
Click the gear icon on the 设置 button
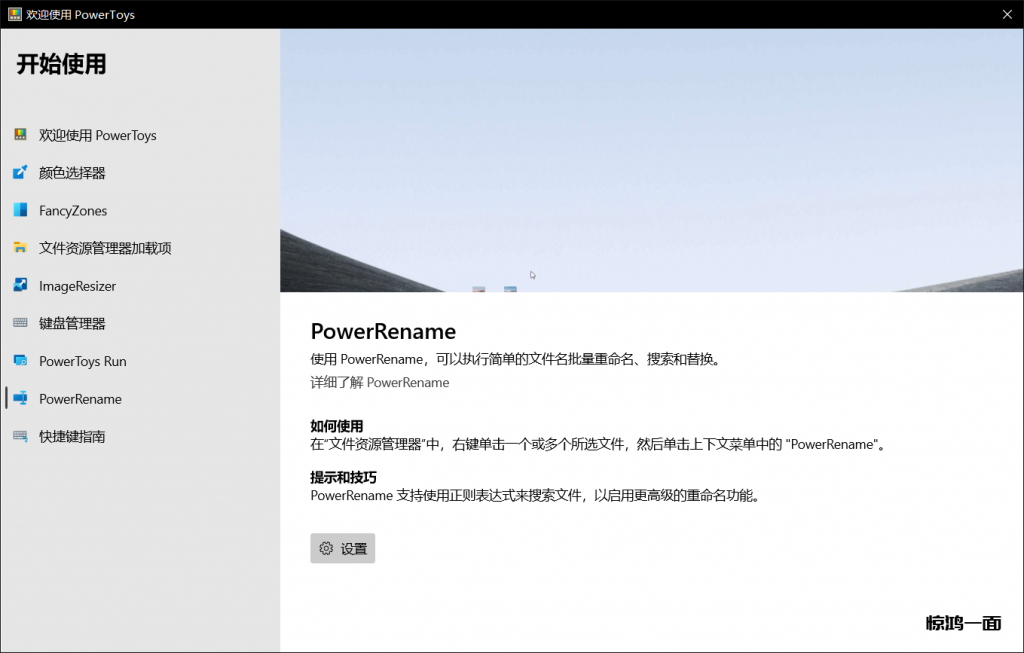tap(326, 548)
